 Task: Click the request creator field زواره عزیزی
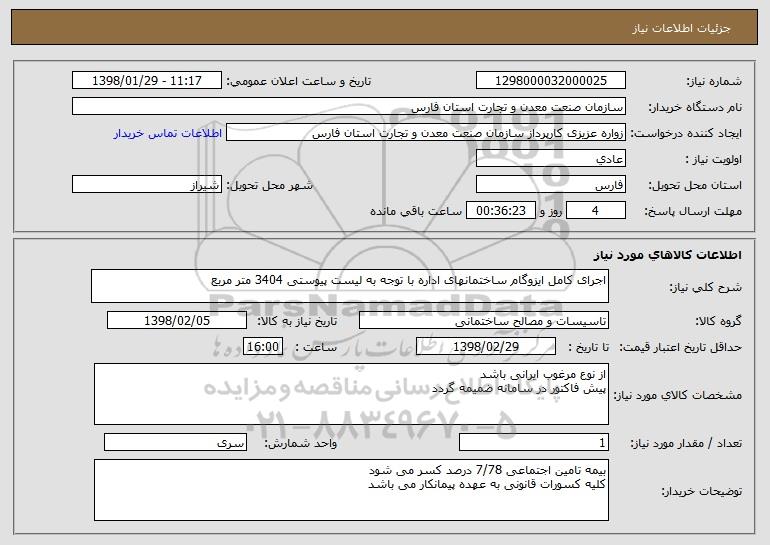click(426, 132)
